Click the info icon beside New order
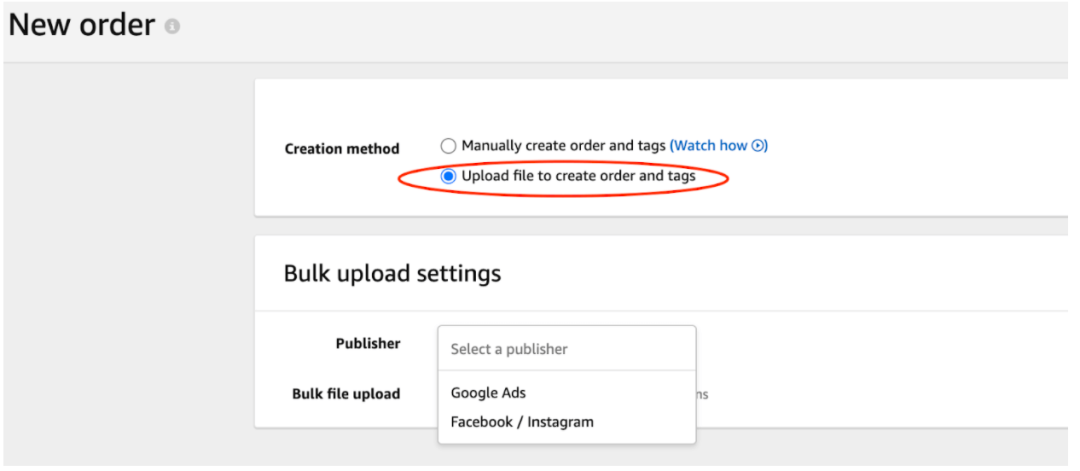The width and height of the screenshot is (1080, 471). coord(172,27)
